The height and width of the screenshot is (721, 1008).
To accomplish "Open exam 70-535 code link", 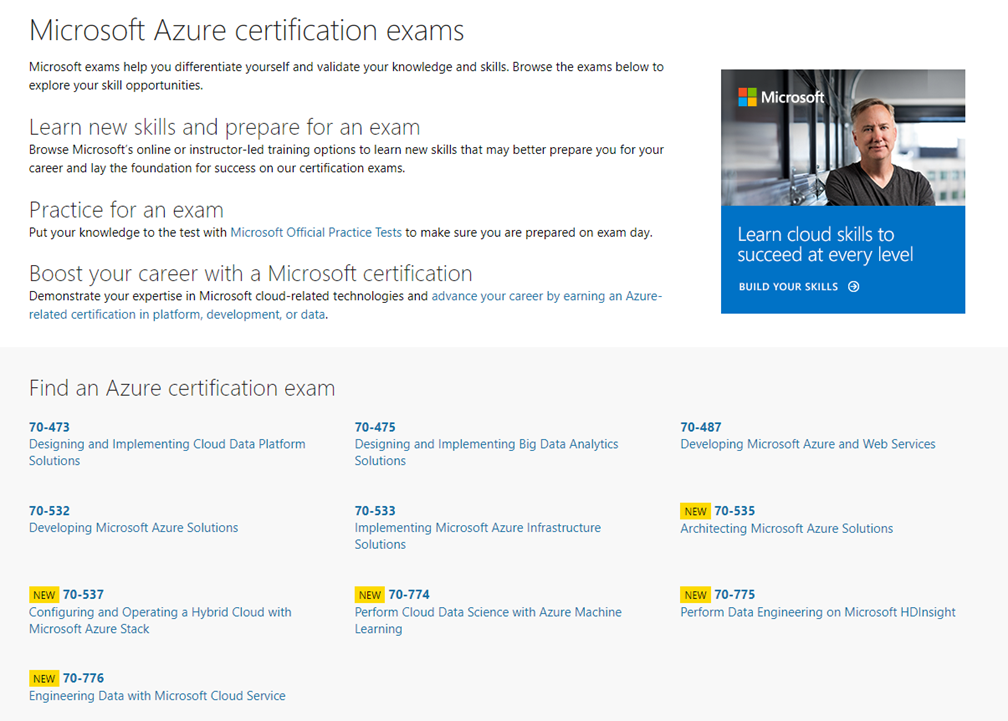I will tap(735, 511).
